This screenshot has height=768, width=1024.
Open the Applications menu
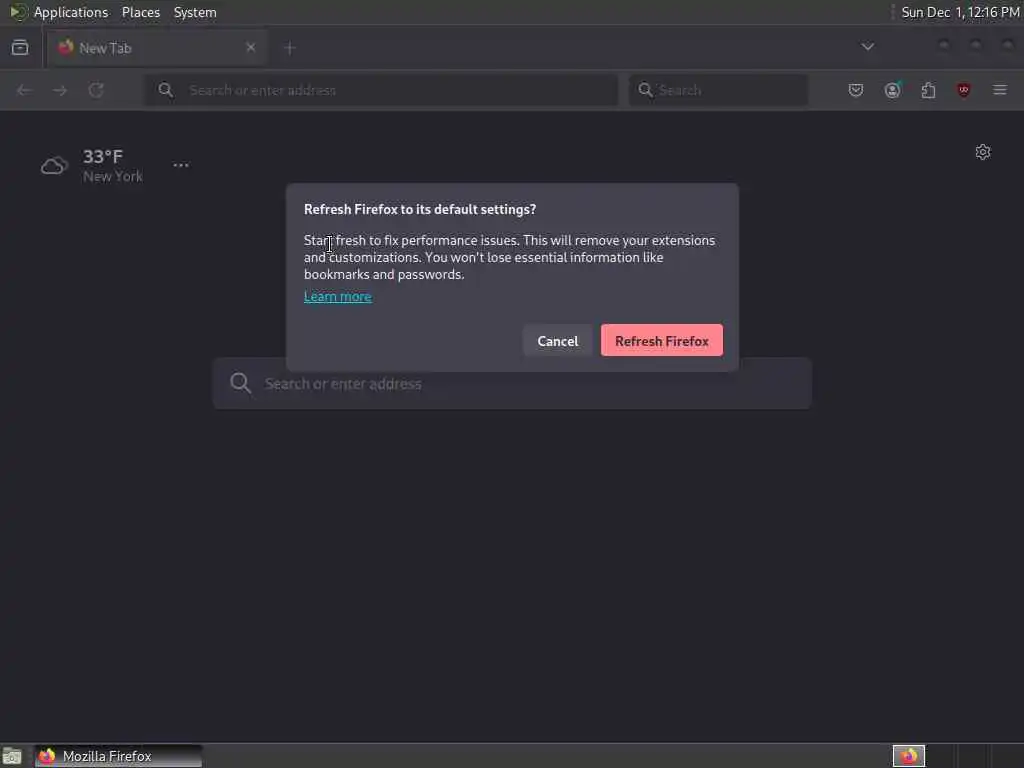pos(71,12)
